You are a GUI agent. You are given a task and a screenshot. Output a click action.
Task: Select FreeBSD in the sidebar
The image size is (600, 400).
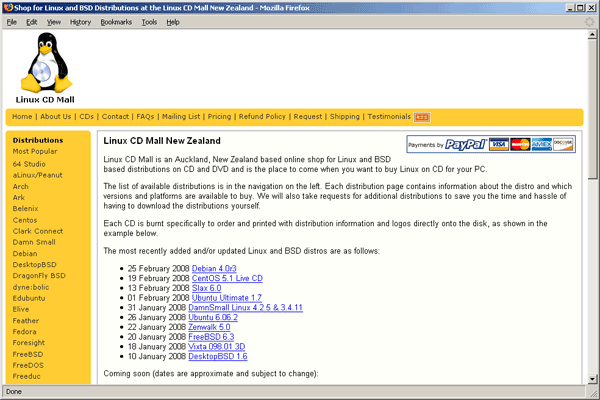[x=28, y=354]
